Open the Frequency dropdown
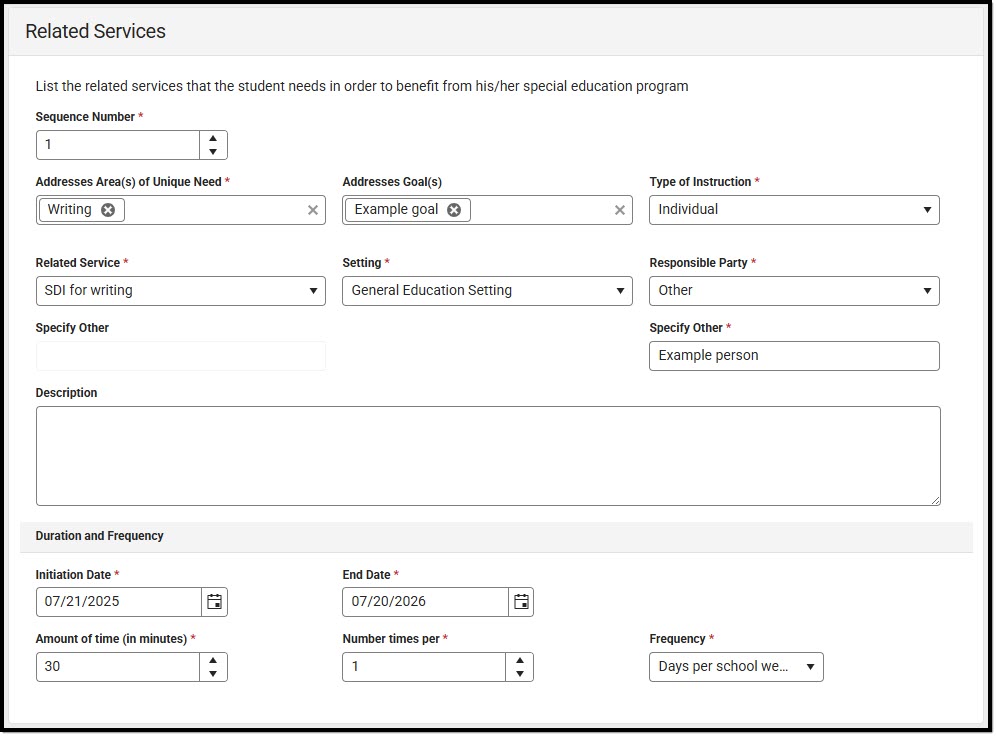 [736, 667]
